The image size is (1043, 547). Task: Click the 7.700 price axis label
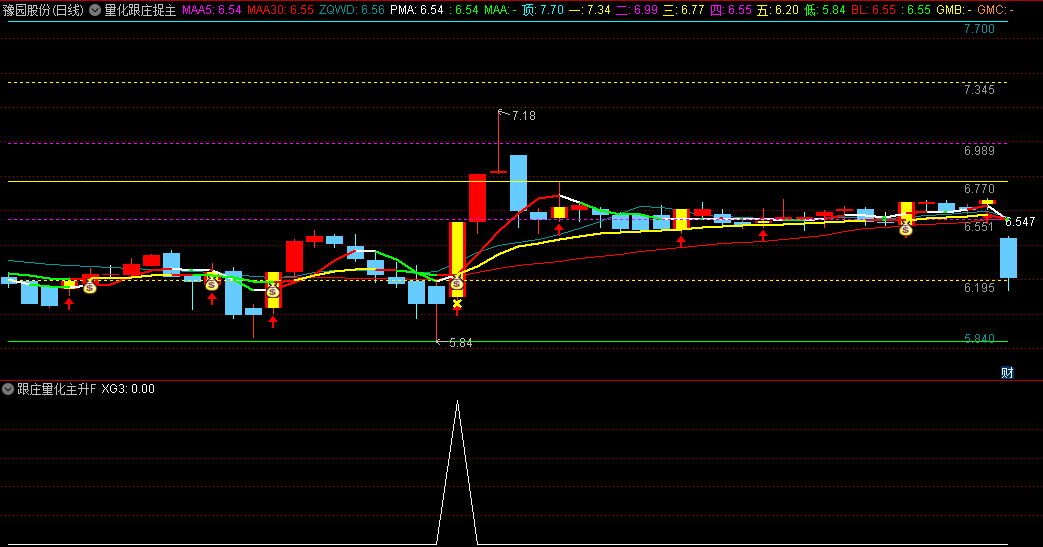coord(979,30)
